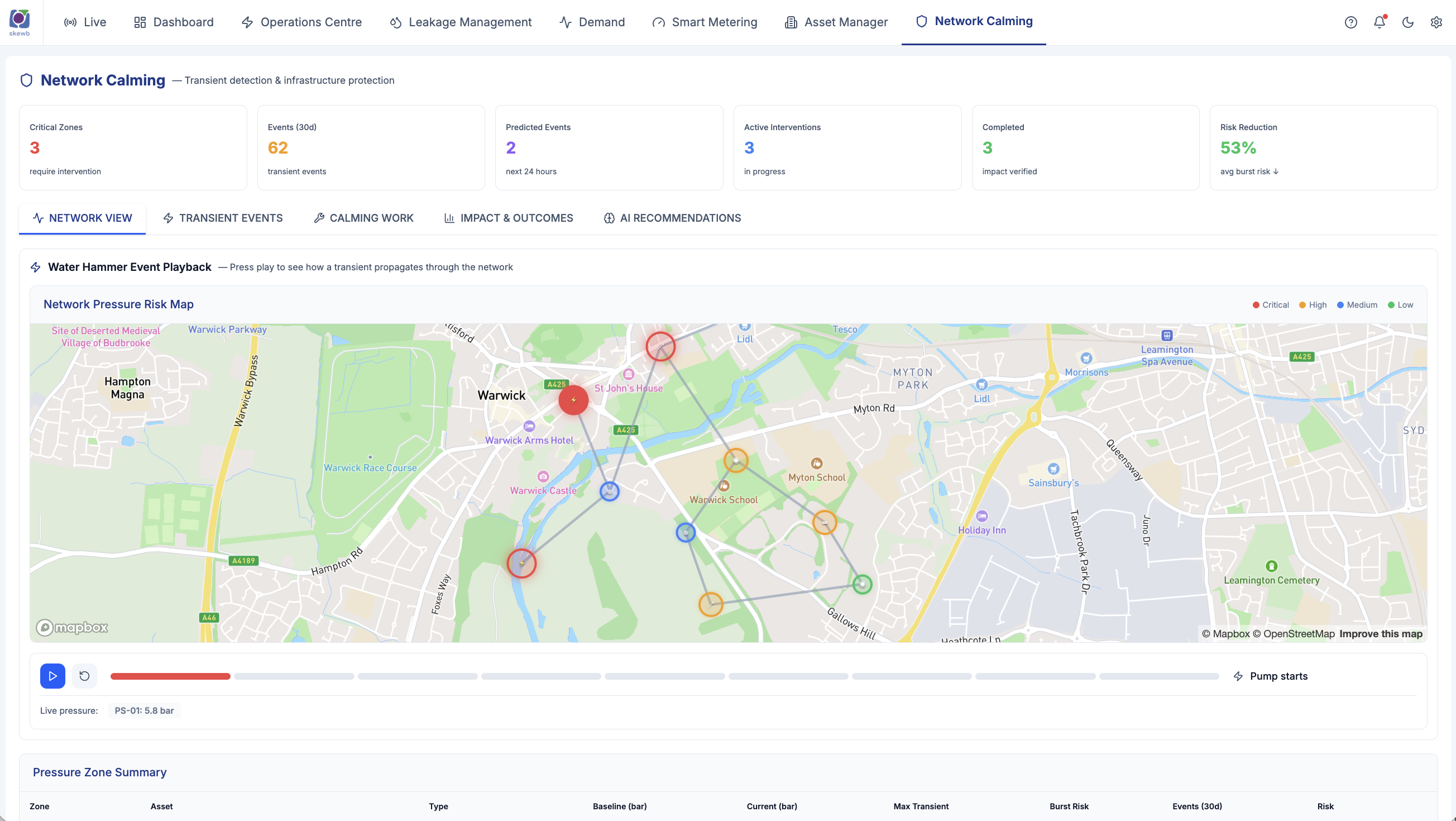Select the Network Calming nav tab
The width and height of the screenshot is (1456, 821).
973,21
